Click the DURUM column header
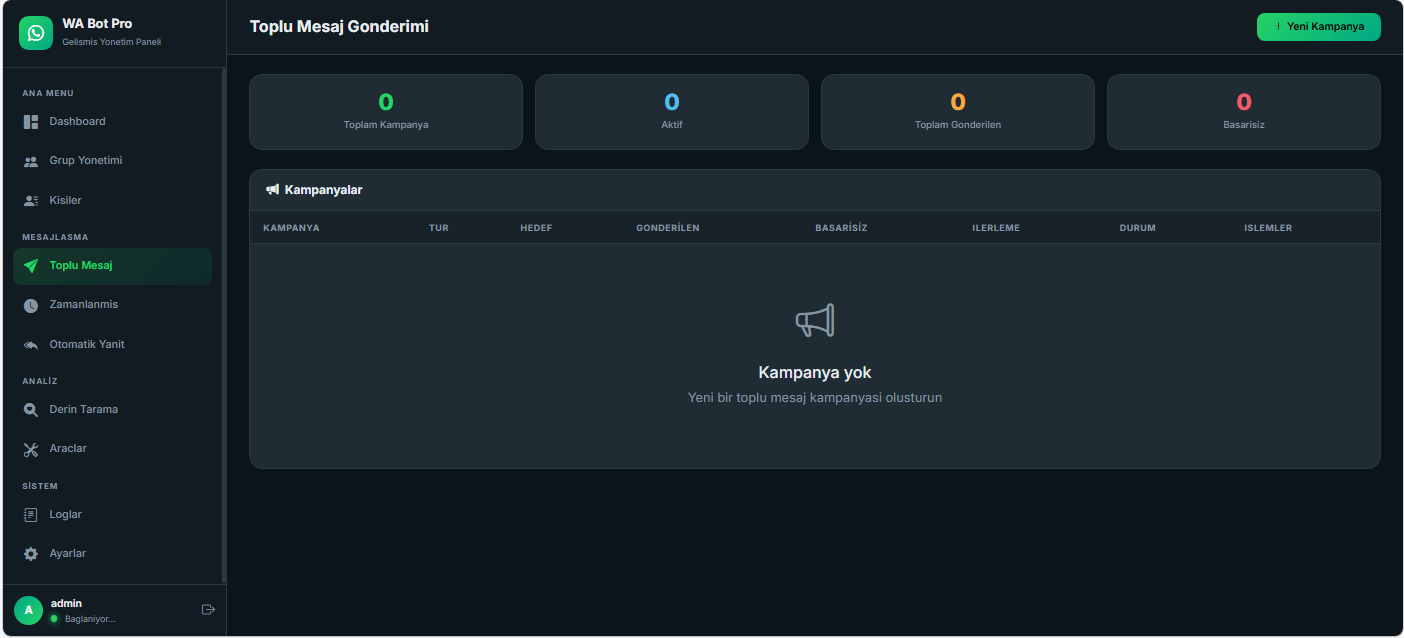1404x638 pixels. (x=1137, y=228)
